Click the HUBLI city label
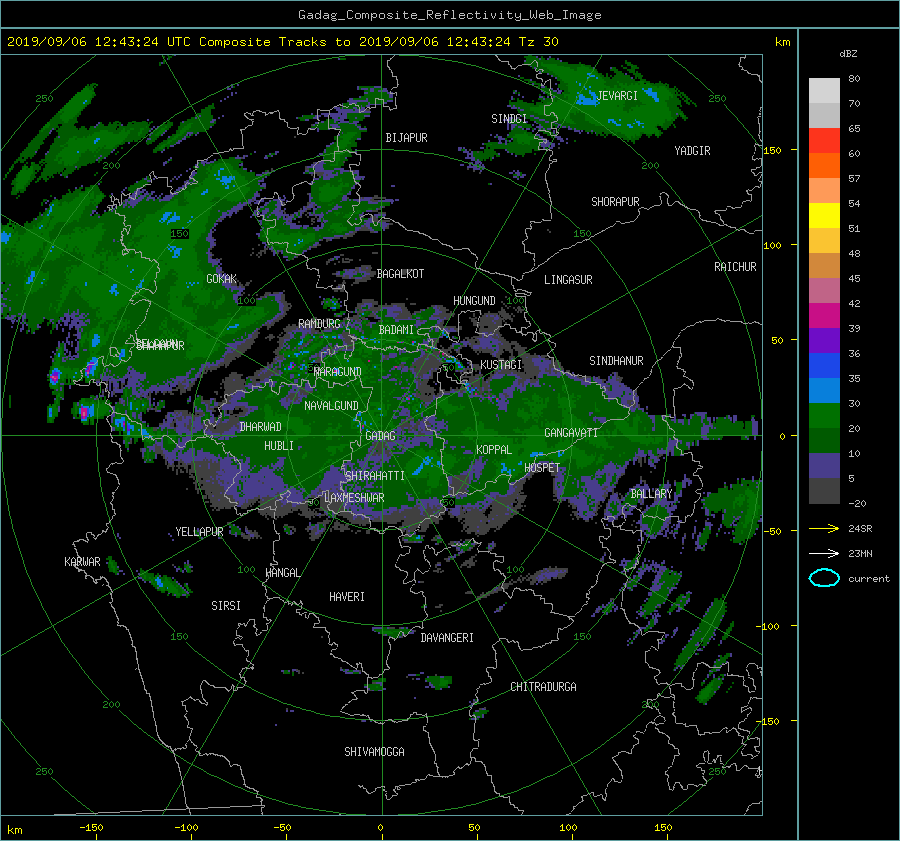900x841 pixels. point(279,446)
